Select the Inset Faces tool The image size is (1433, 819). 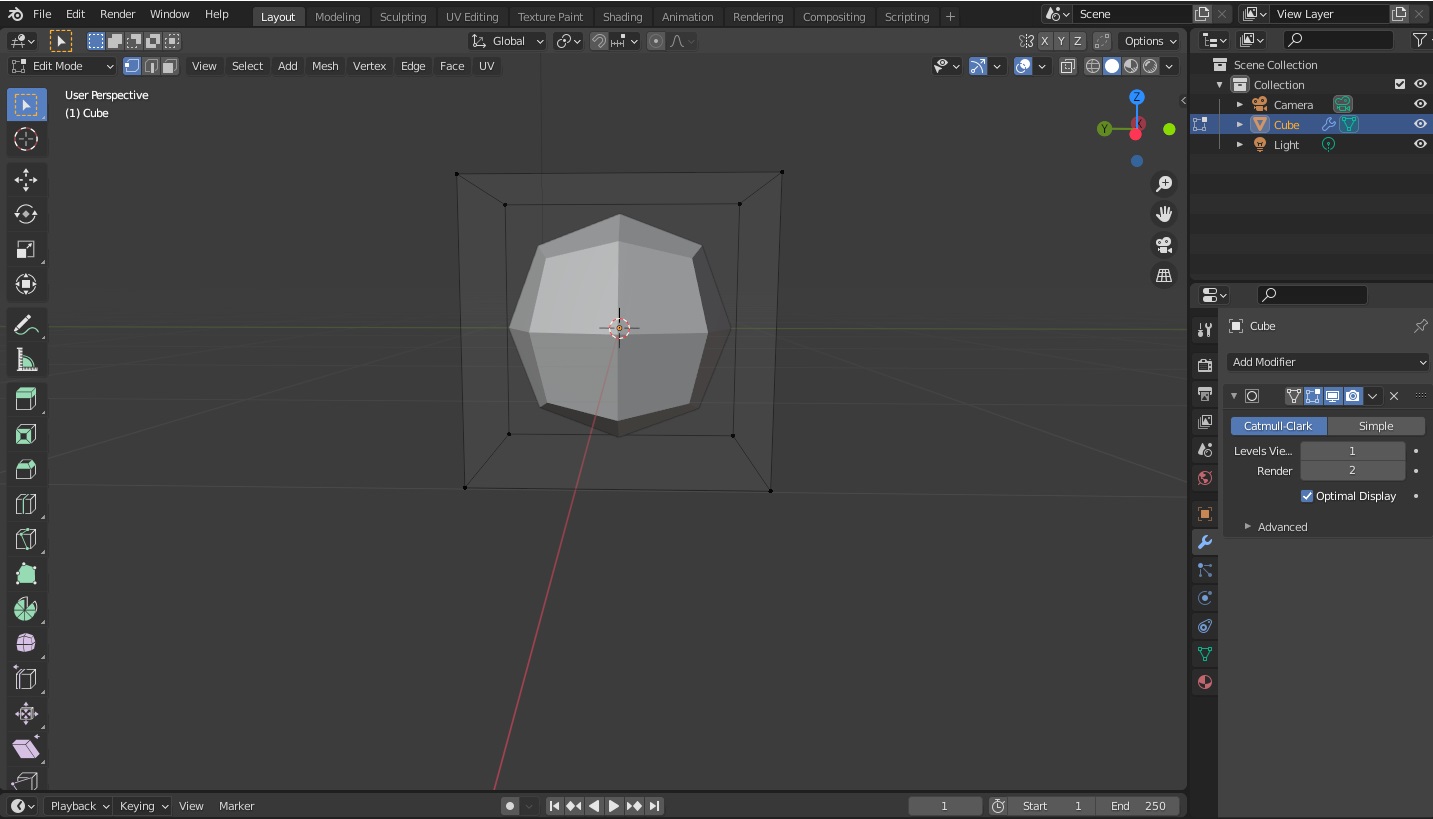[x=26, y=434]
